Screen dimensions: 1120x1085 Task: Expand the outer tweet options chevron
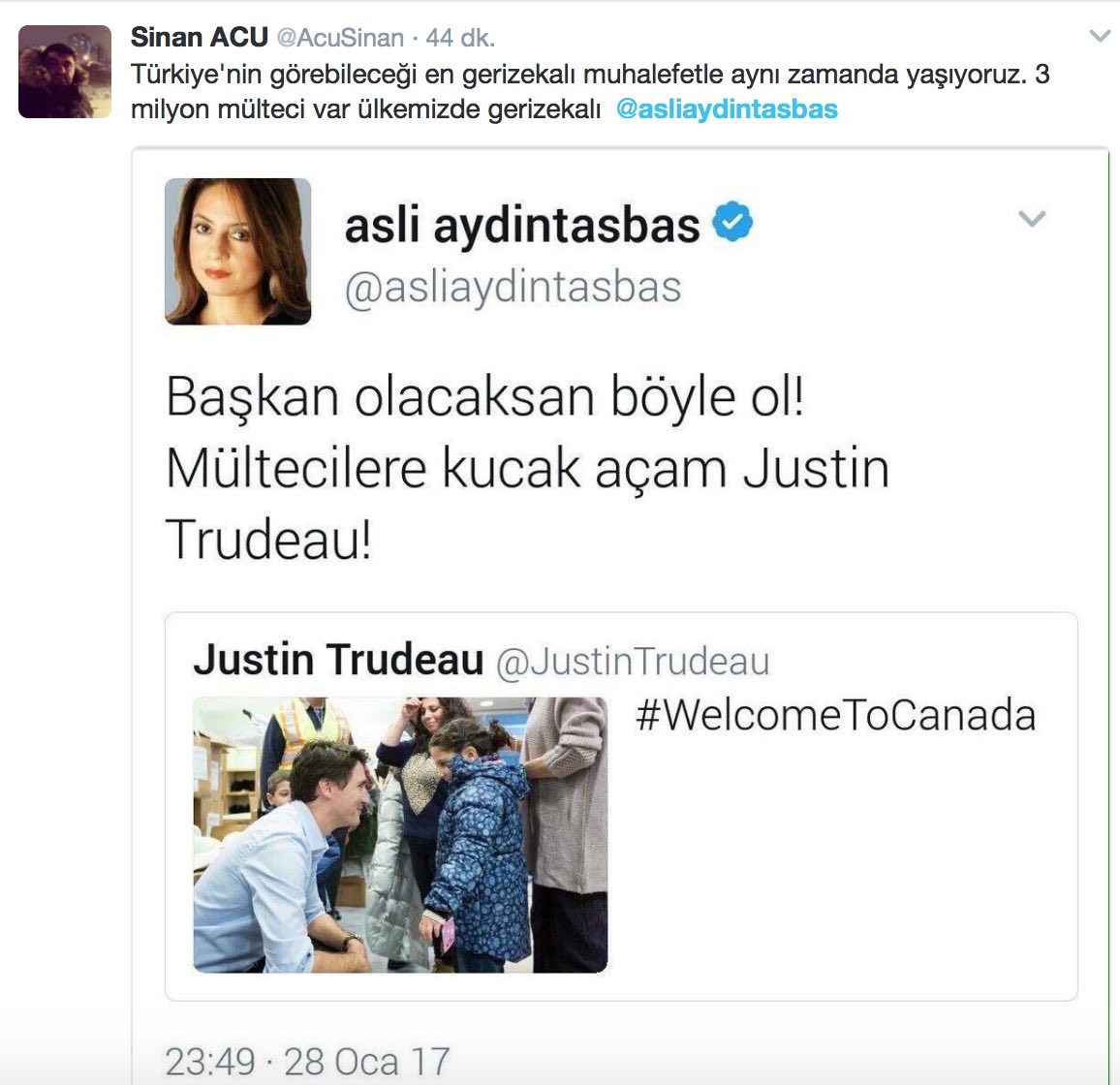[x=1100, y=36]
